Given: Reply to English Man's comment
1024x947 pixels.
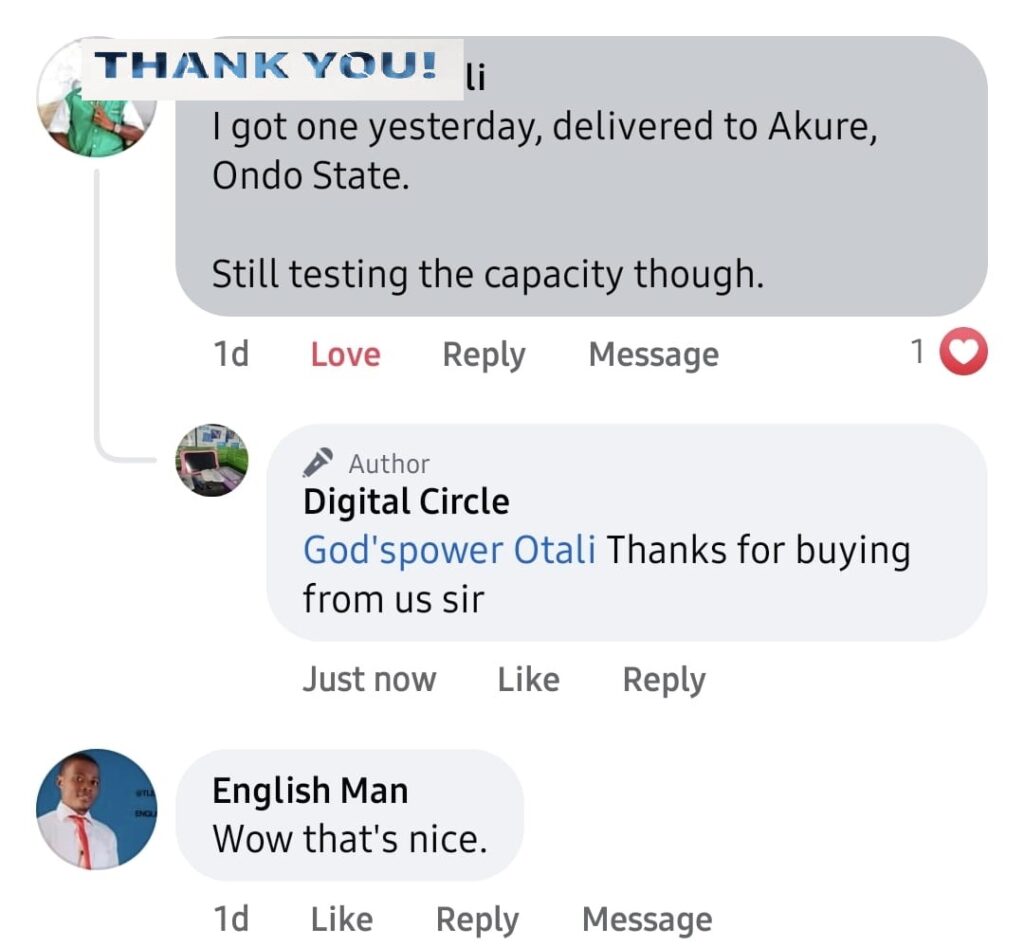Looking at the screenshot, I should (477, 919).
